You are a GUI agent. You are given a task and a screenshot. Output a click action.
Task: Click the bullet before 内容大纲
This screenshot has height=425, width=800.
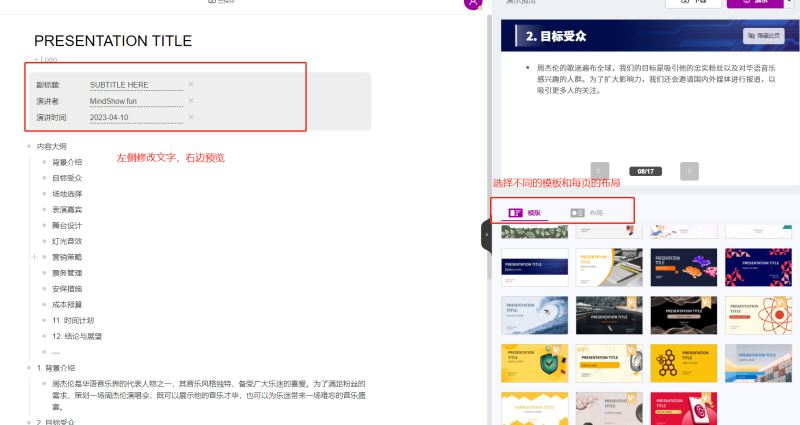click(29, 146)
